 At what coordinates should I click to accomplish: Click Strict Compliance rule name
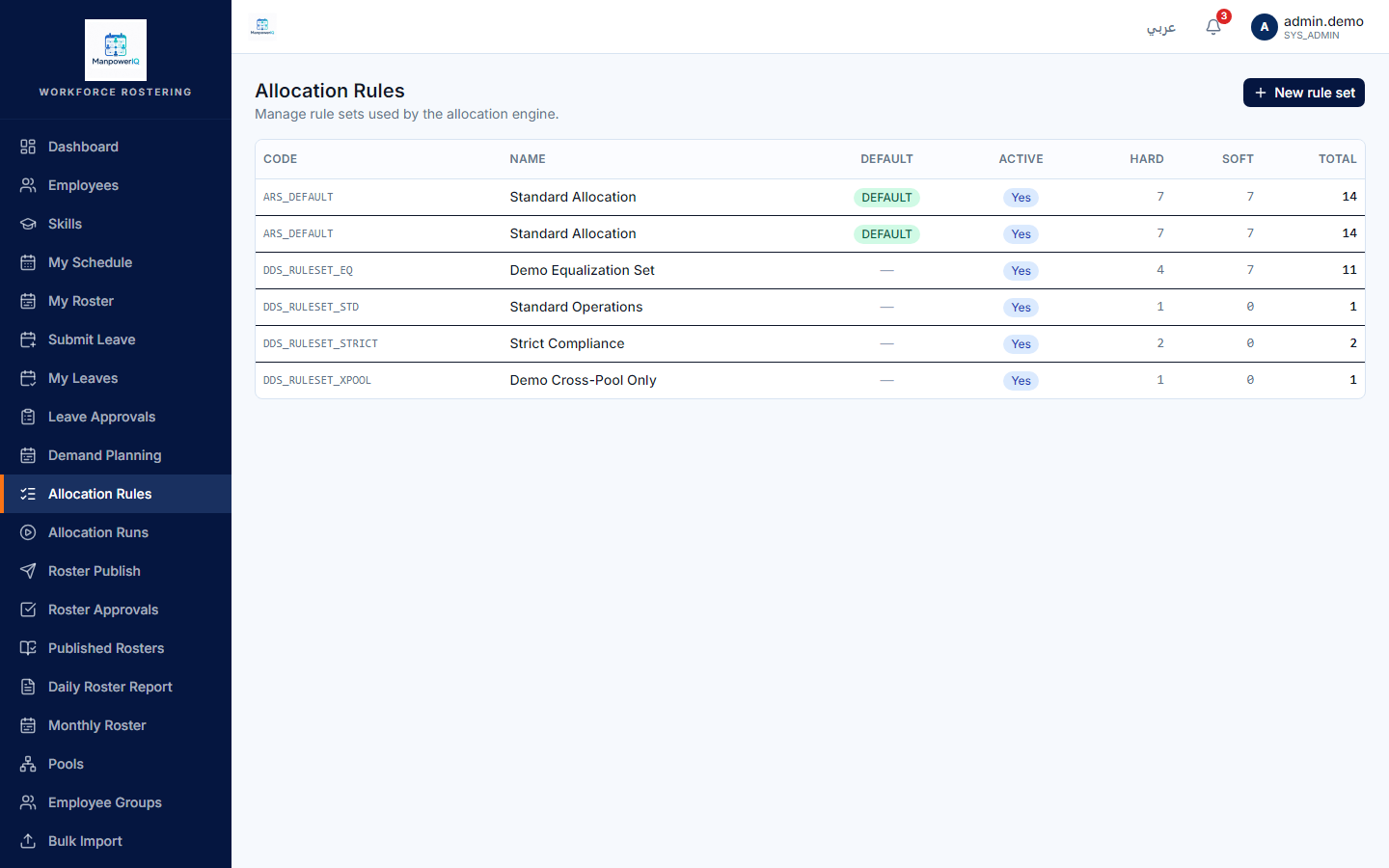(567, 343)
